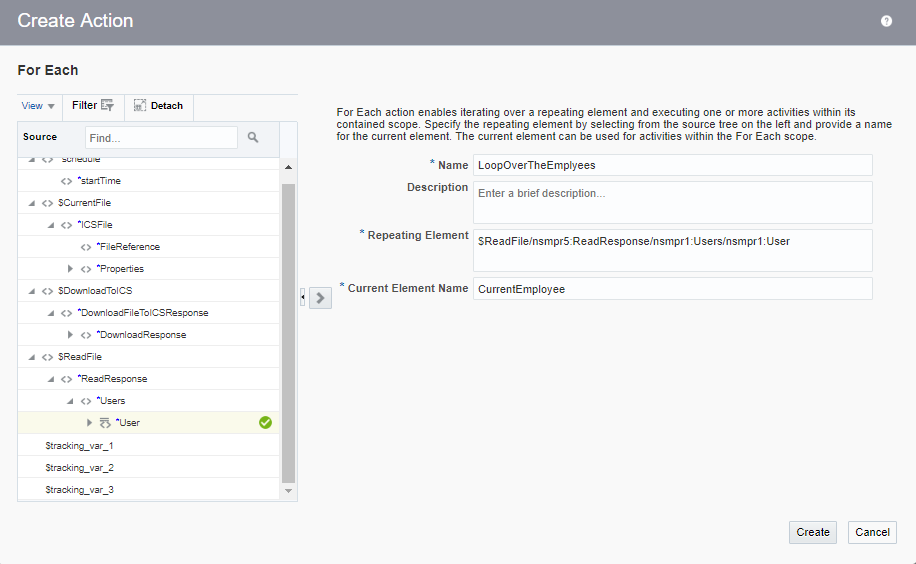The height and width of the screenshot is (564, 916).
Task: Click the element icon beside $DownloadToICS
Action: point(47,291)
